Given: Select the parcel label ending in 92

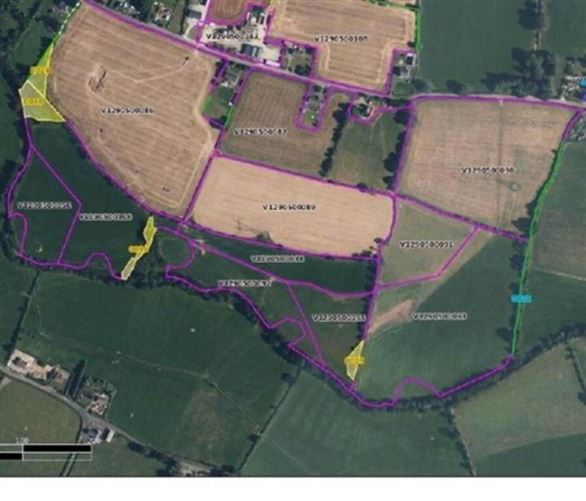Looking at the screenshot, I should 244,284.
